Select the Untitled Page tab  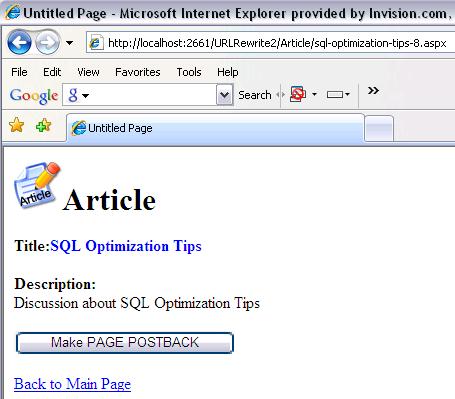click(215, 128)
